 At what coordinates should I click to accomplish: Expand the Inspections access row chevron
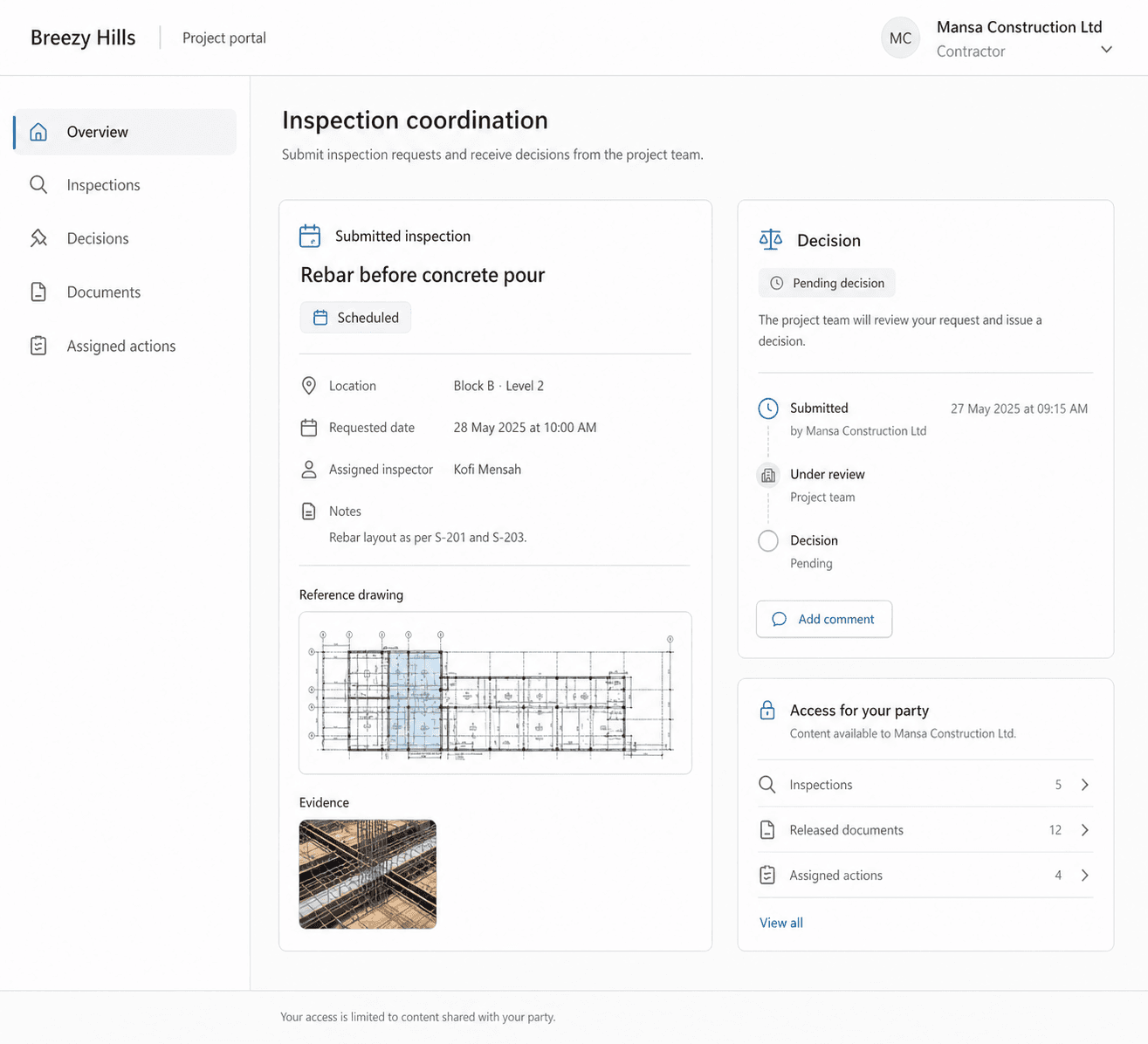1085,785
